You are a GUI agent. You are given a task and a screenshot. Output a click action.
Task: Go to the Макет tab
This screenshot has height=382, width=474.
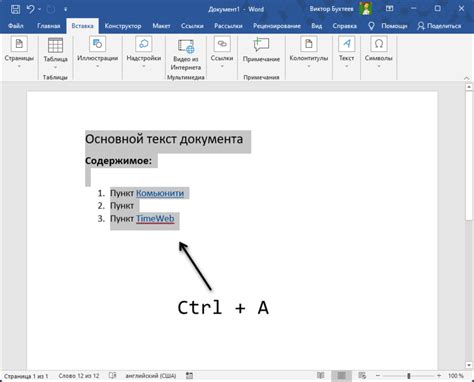(x=161, y=26)
